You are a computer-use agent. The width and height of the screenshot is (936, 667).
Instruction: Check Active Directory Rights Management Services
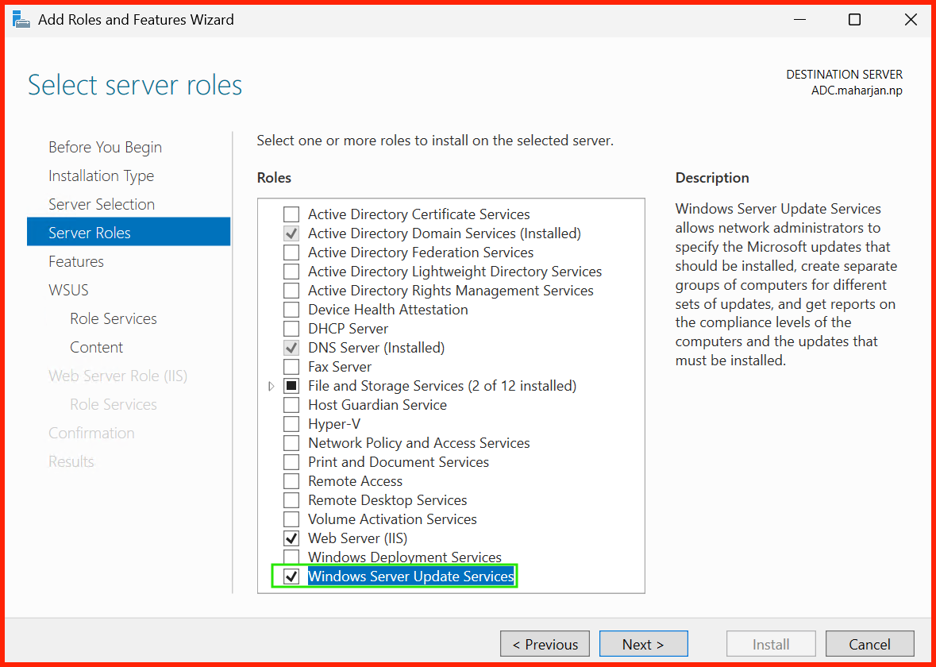291,291
